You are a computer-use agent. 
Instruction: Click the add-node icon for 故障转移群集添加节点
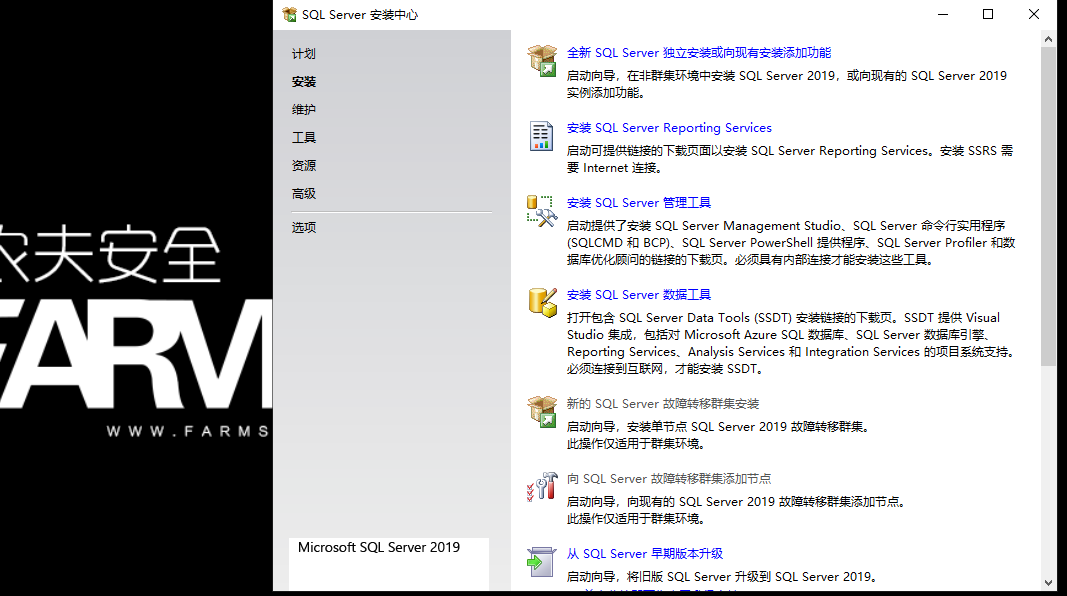(541, 488)
